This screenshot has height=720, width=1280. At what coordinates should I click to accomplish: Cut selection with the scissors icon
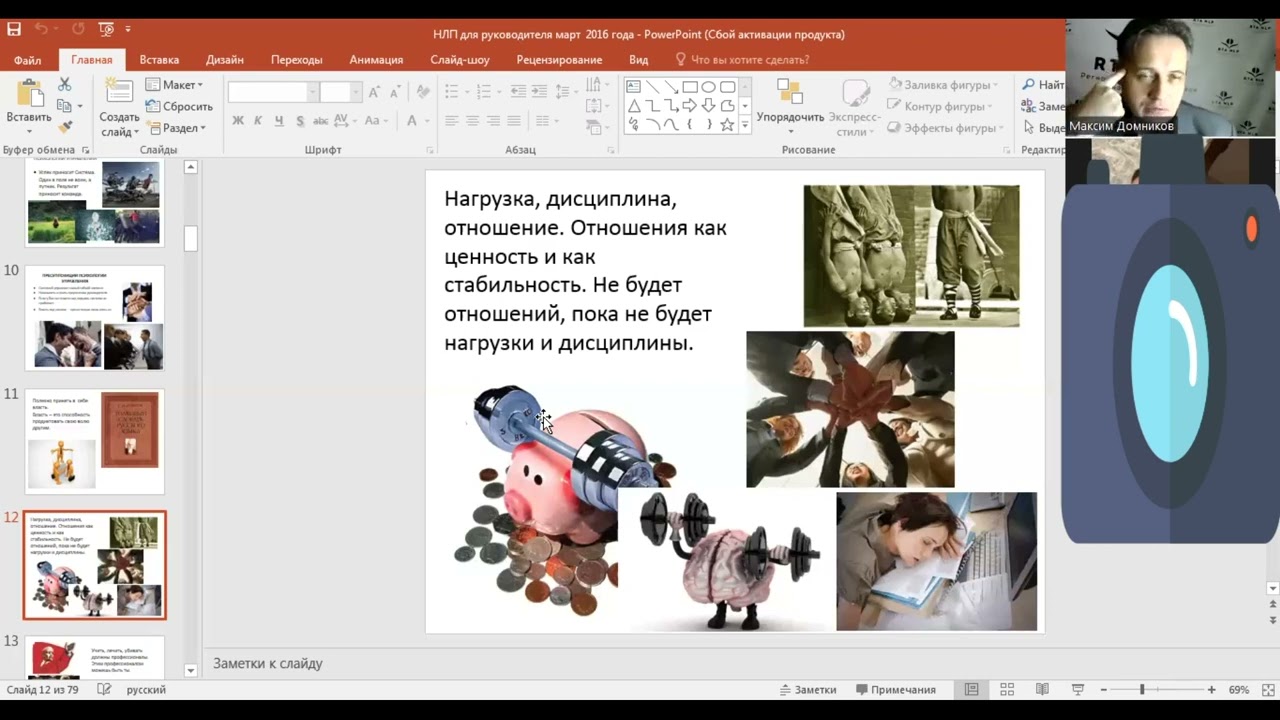pos(65,85)
